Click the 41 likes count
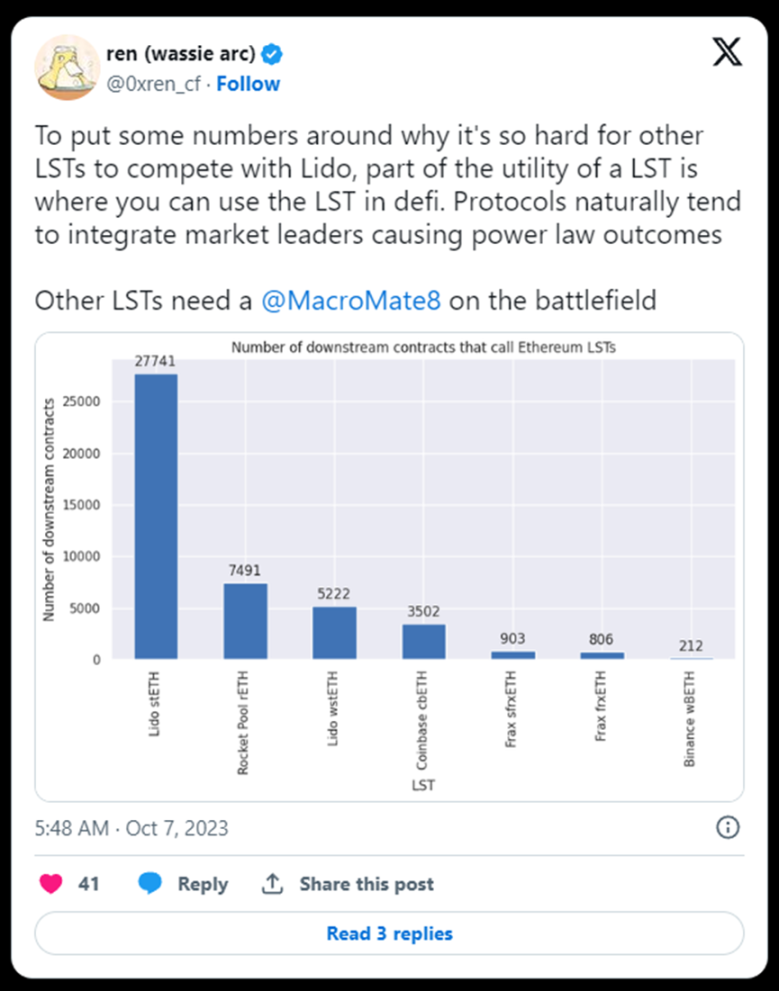Screen dimensions: 779x991 [88, 884]
